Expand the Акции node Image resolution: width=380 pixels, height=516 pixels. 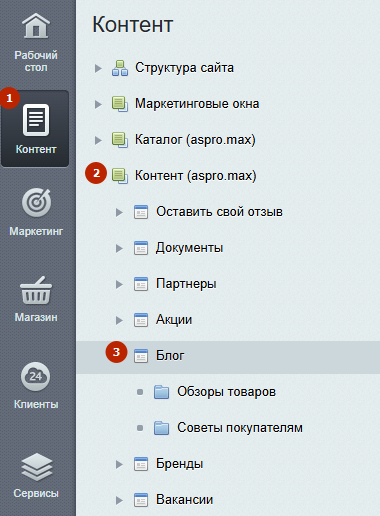click(119, 320)
